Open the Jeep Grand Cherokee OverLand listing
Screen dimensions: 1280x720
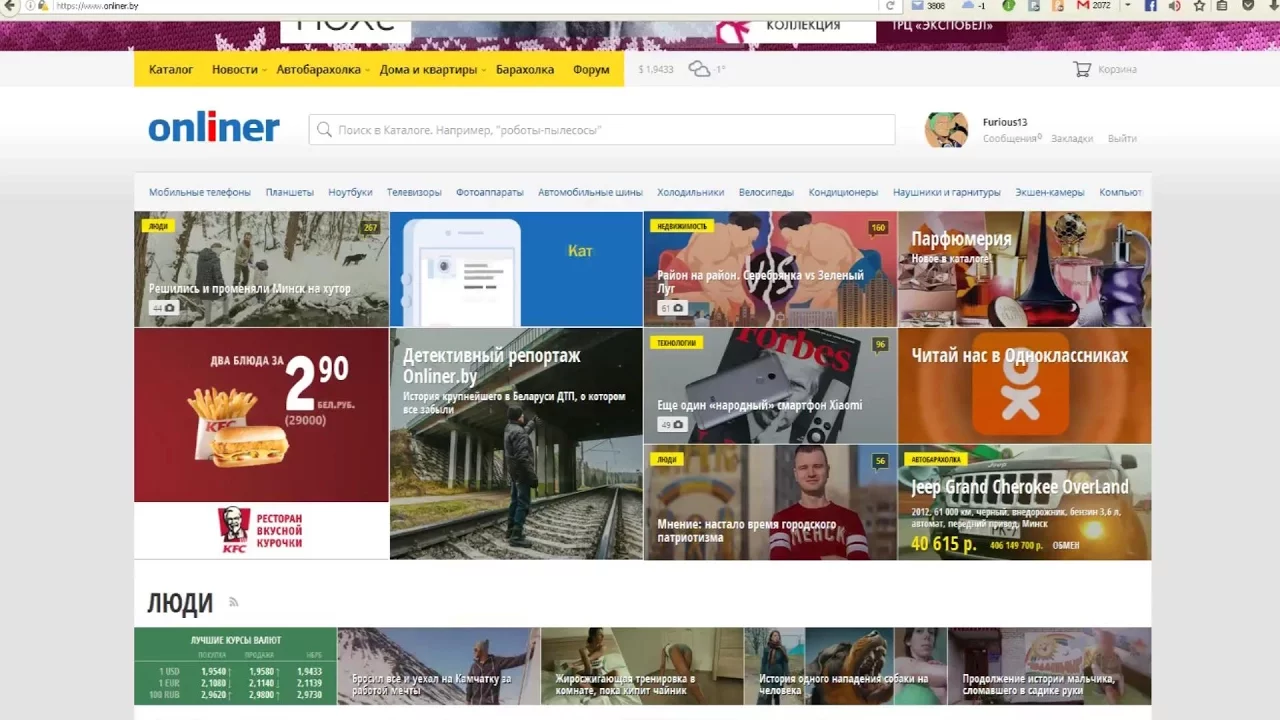click(x=1024, y=502)
